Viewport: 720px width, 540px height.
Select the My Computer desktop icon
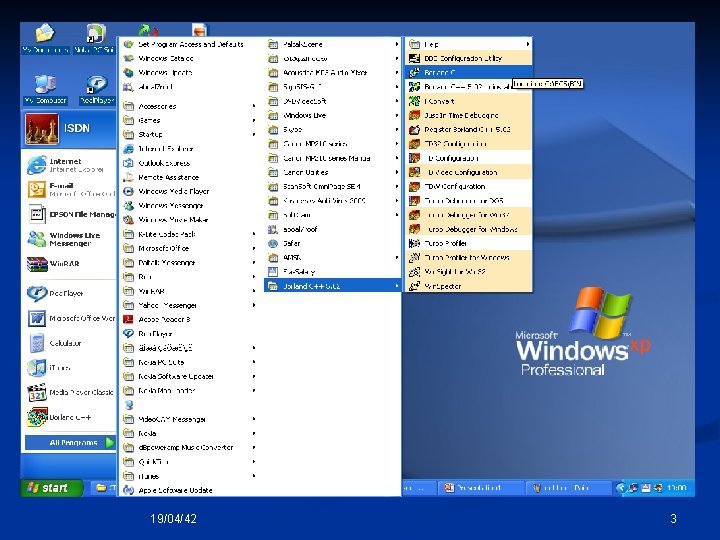45,90
